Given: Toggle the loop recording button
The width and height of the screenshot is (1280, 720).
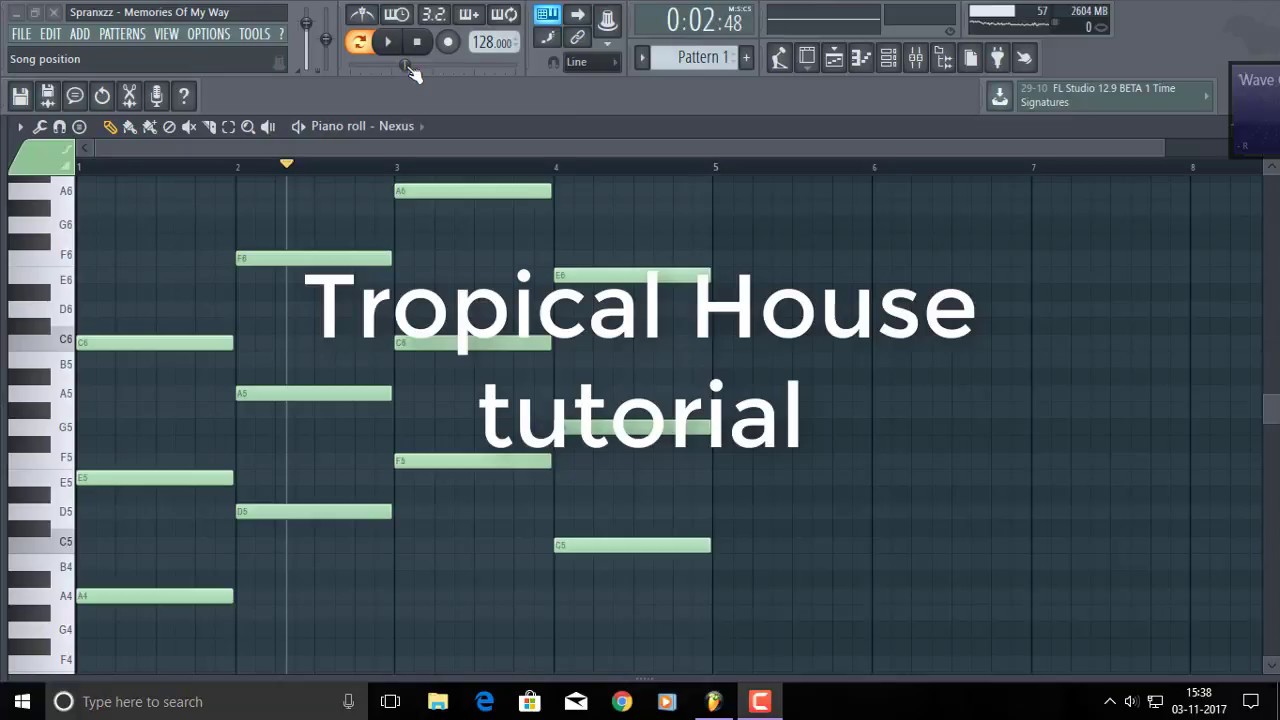Looking at the screenshot, I should (504, 14).
